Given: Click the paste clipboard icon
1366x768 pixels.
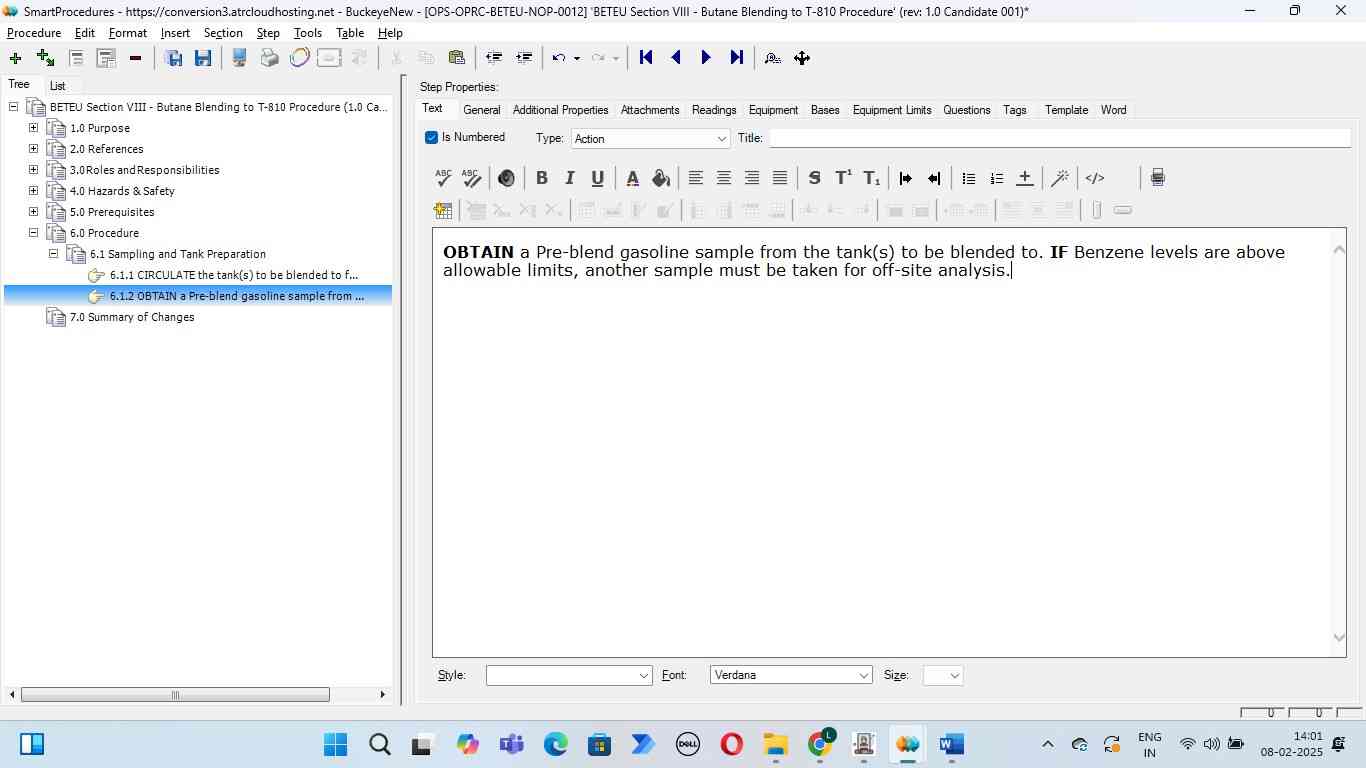Looking at the screenshot, I should [457, 58].
